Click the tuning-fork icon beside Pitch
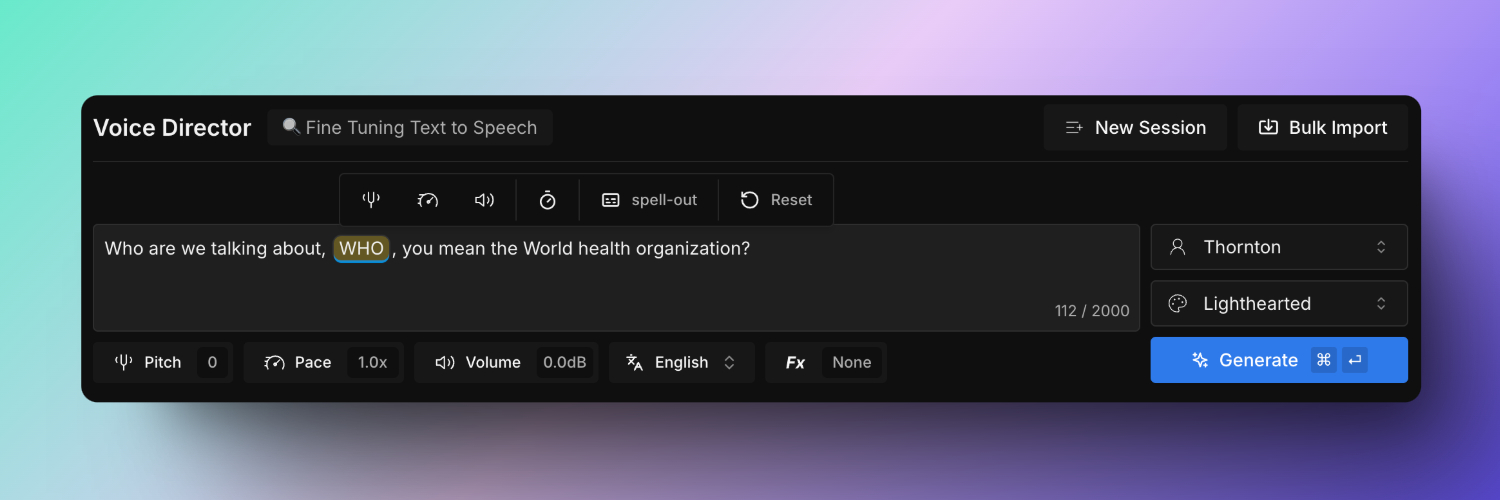The image size is (1500, 500). point(124,362)
